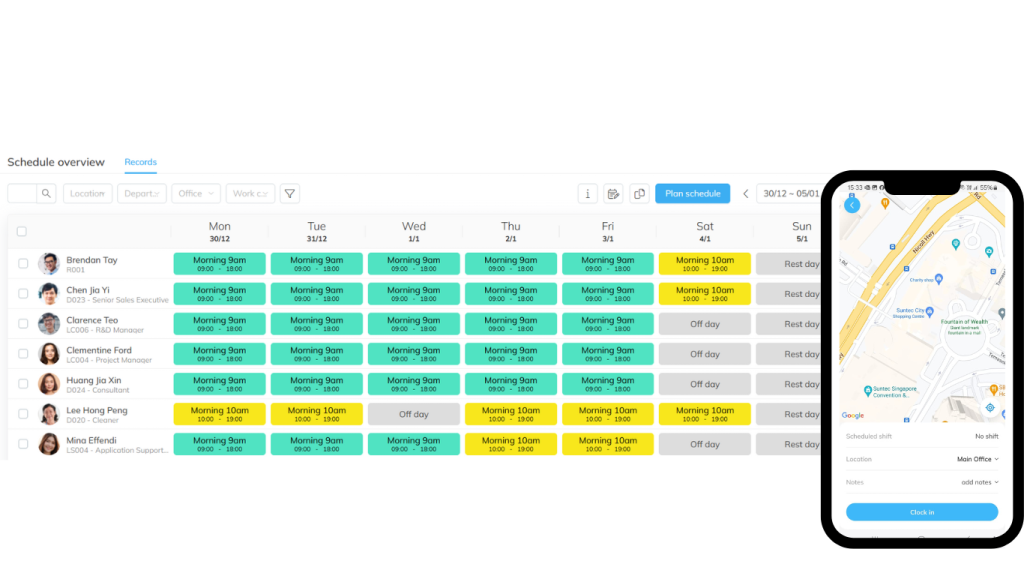The height and width of the screenshot is (576, 1024).
Task: Click the search text field
Action: coord(22,193)
